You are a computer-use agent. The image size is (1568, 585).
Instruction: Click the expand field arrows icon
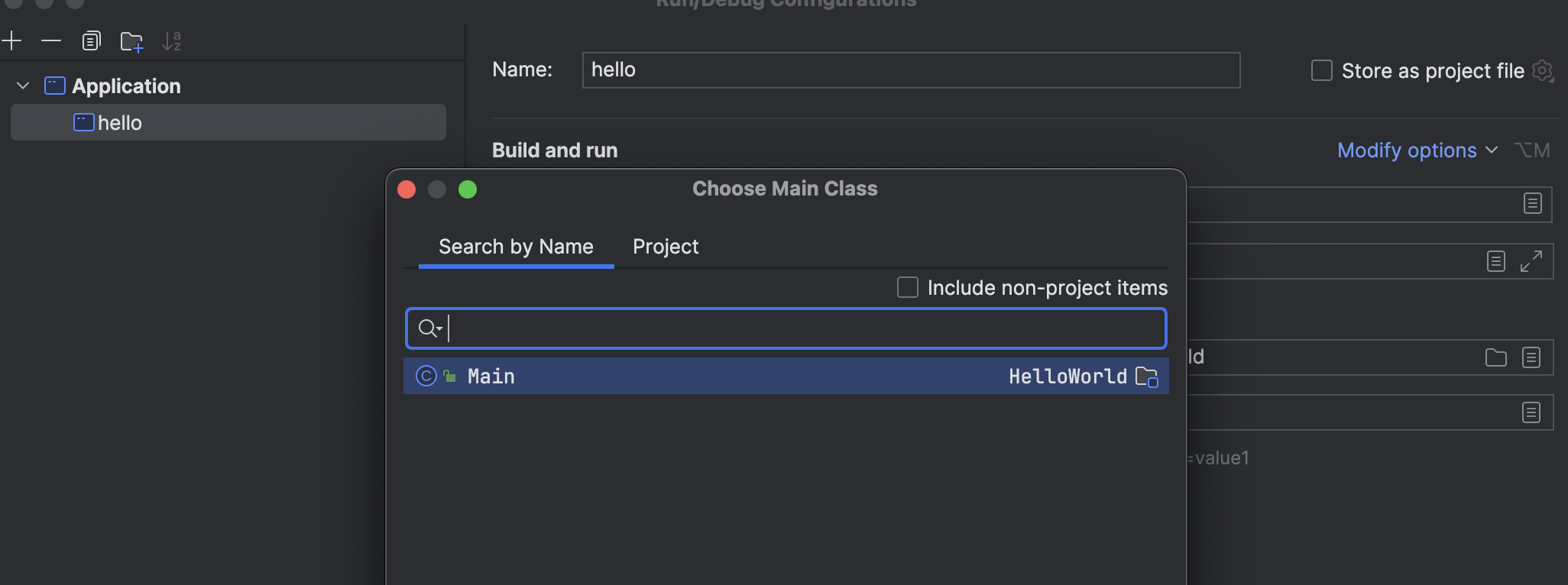1531,261
